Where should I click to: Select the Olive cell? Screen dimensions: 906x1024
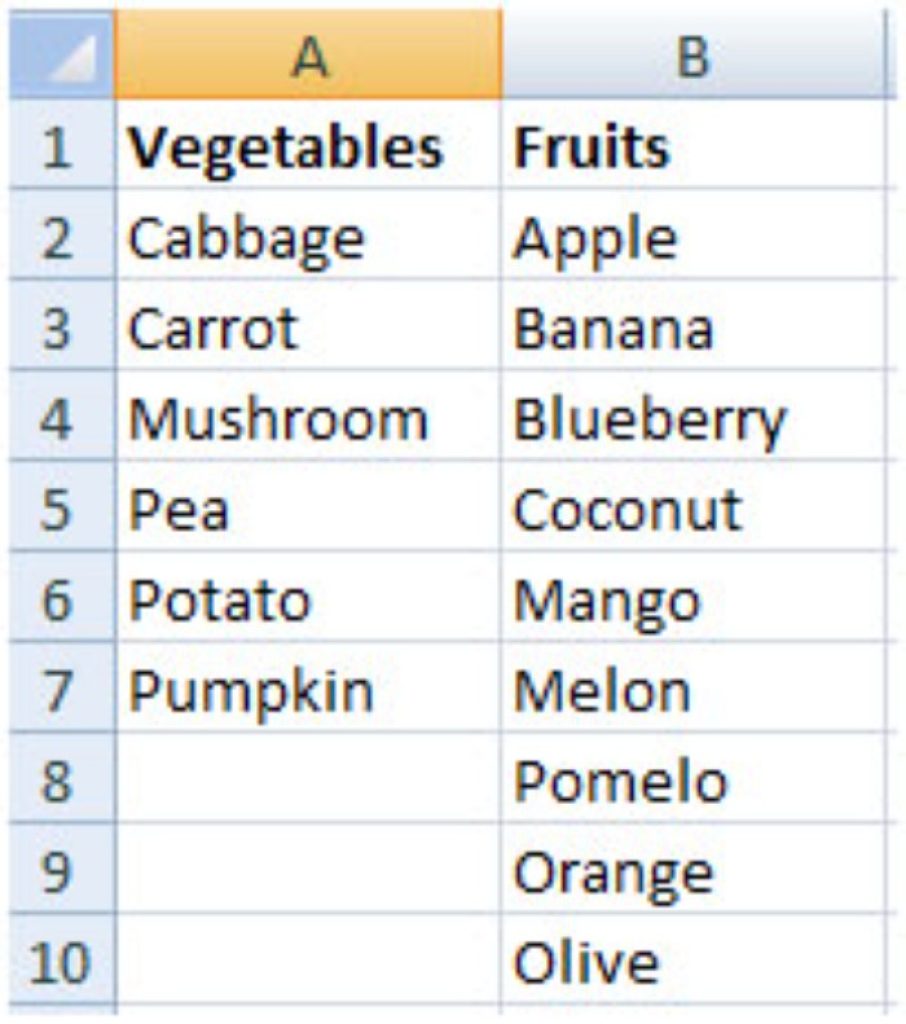[694, 959]
